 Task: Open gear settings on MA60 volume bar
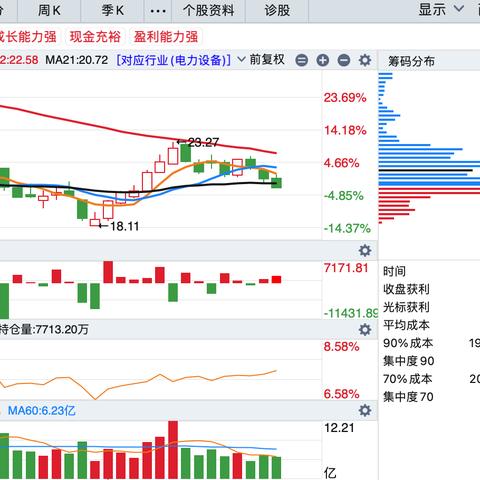point(365,410)
